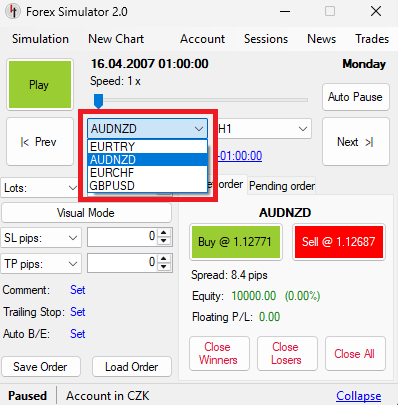Increase TP pips with up arrow
Viewport: 398px width, 405px height.
coord(164,259)
